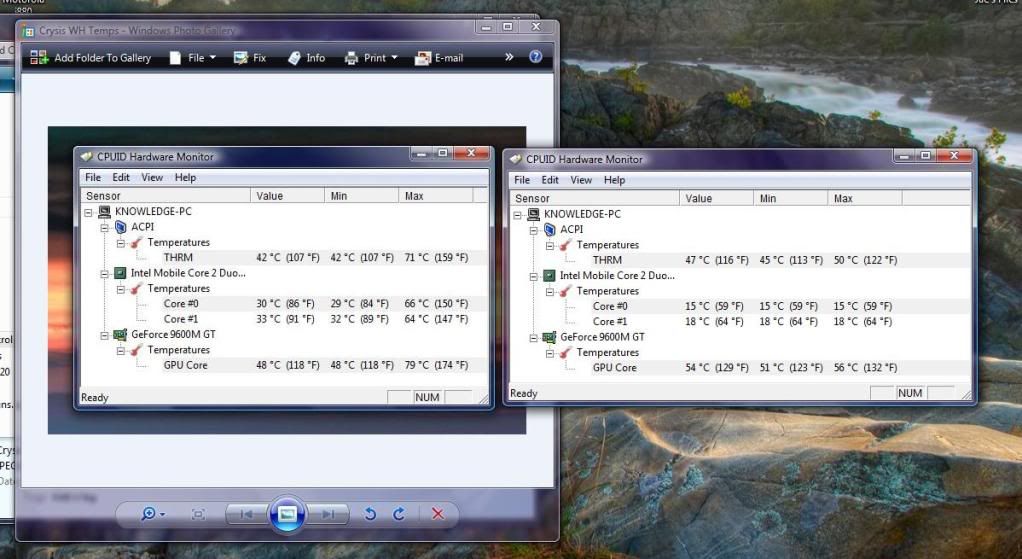Click ACPI shield icon in right monitor
Viewport: 1022px width, 559px height.
549,229
